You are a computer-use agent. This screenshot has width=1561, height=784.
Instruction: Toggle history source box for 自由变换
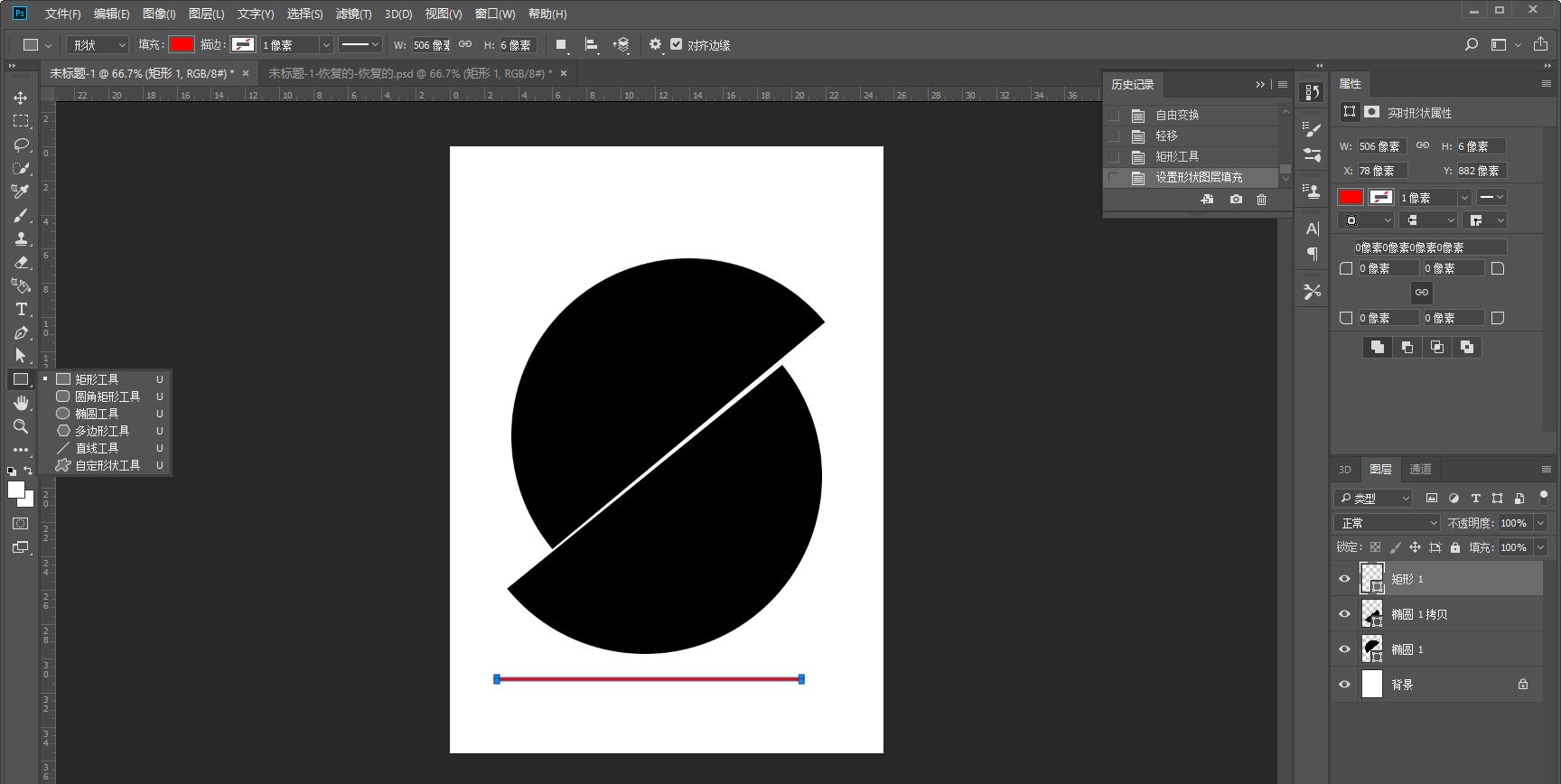point(1114,116)
